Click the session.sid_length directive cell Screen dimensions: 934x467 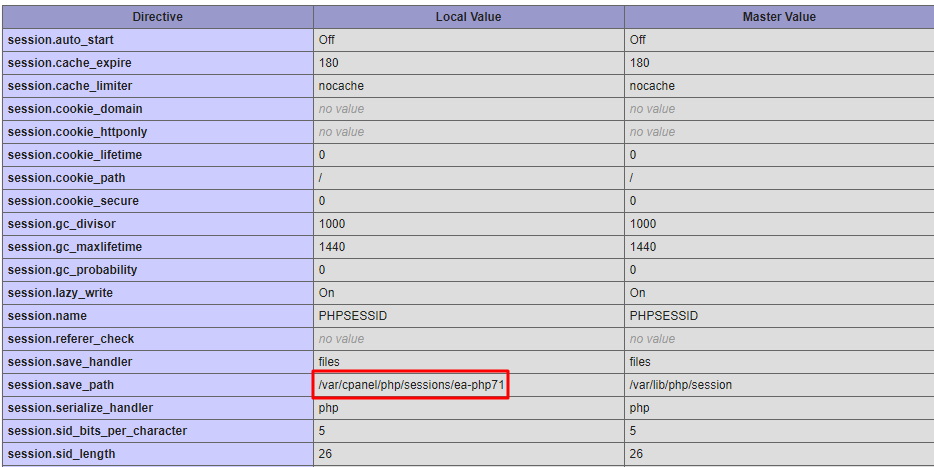pyautogui.click(x=158, y=454)
